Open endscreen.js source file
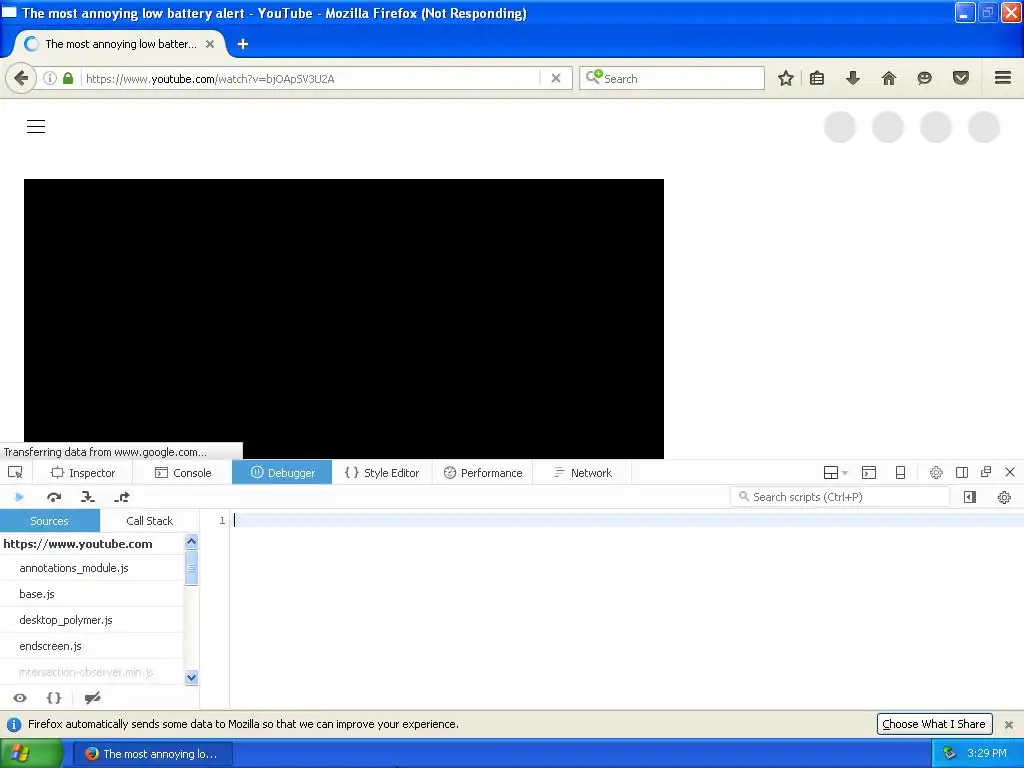This screenshot has width=1024, height=768. tap(91, 647)
